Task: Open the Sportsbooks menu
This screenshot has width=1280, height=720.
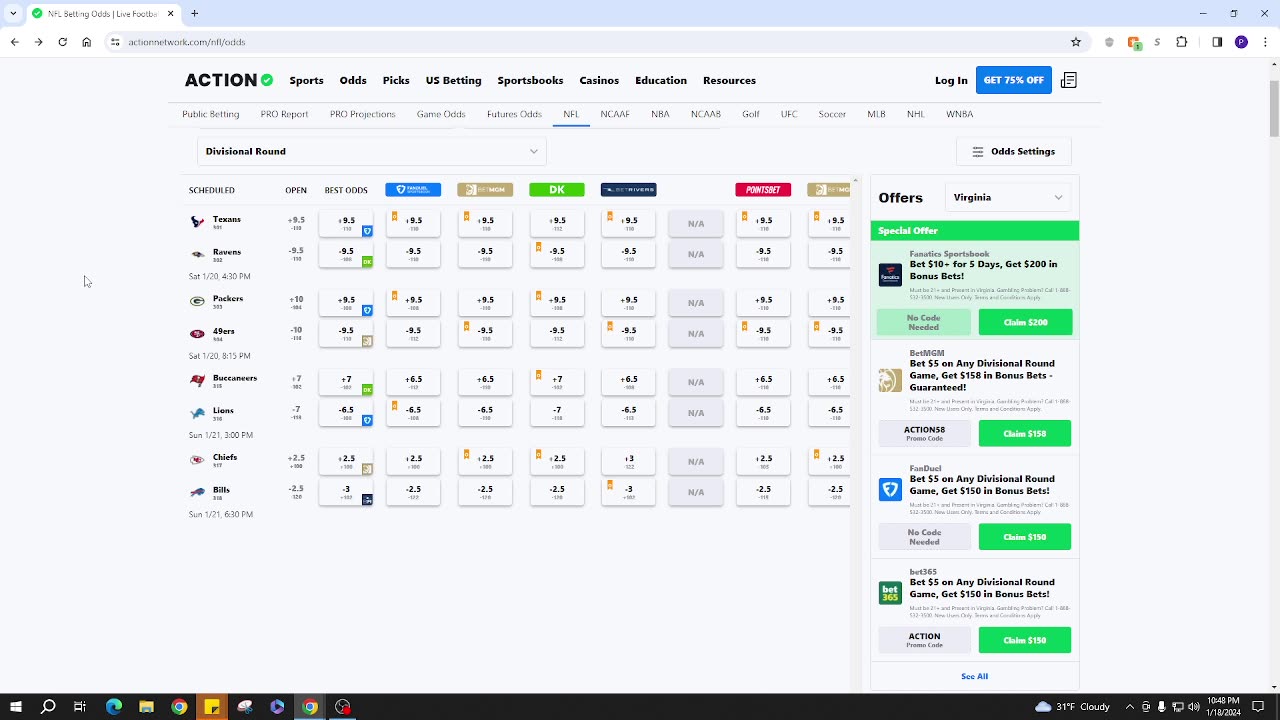Action: click(530, 80)
